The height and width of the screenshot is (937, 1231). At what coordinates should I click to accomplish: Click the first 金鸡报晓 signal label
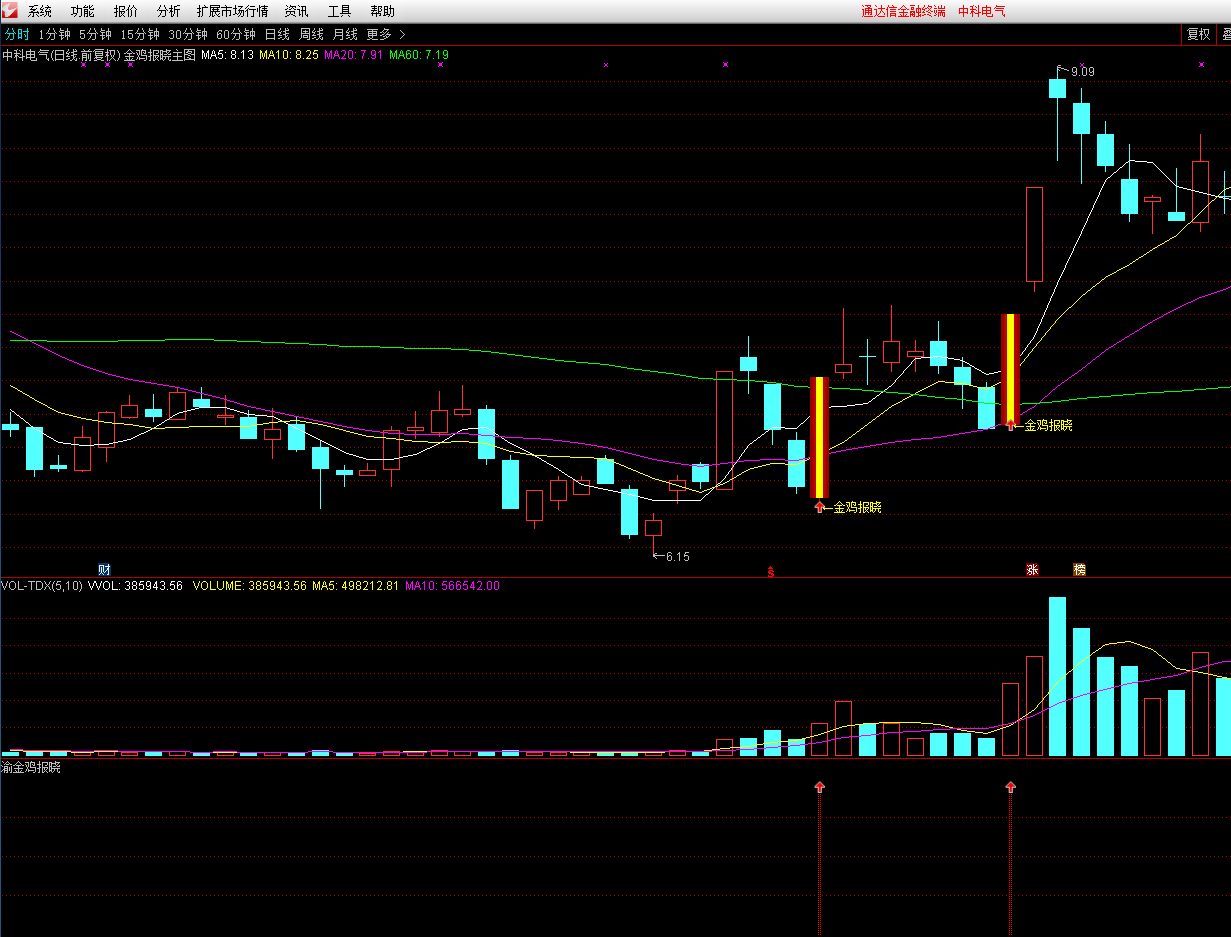coord(857,507)
